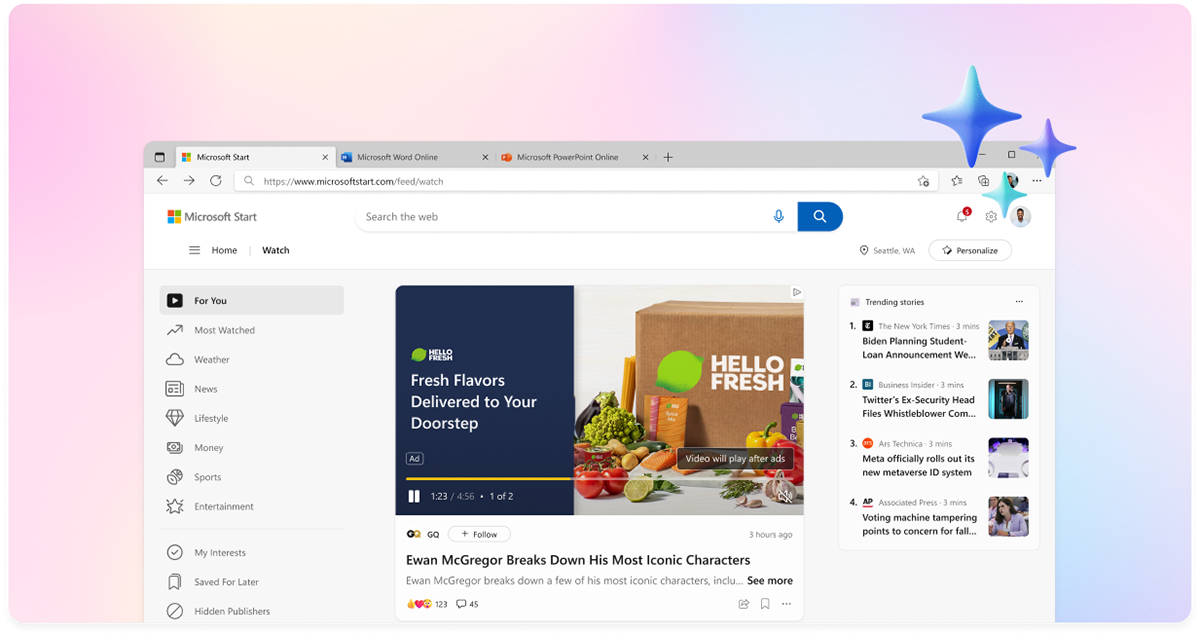Image resolution: width=1200 pixels, height=636 pixels.
Task: Click the Trending stories heading
Action: pyautogui.click(x=895, y=302)
